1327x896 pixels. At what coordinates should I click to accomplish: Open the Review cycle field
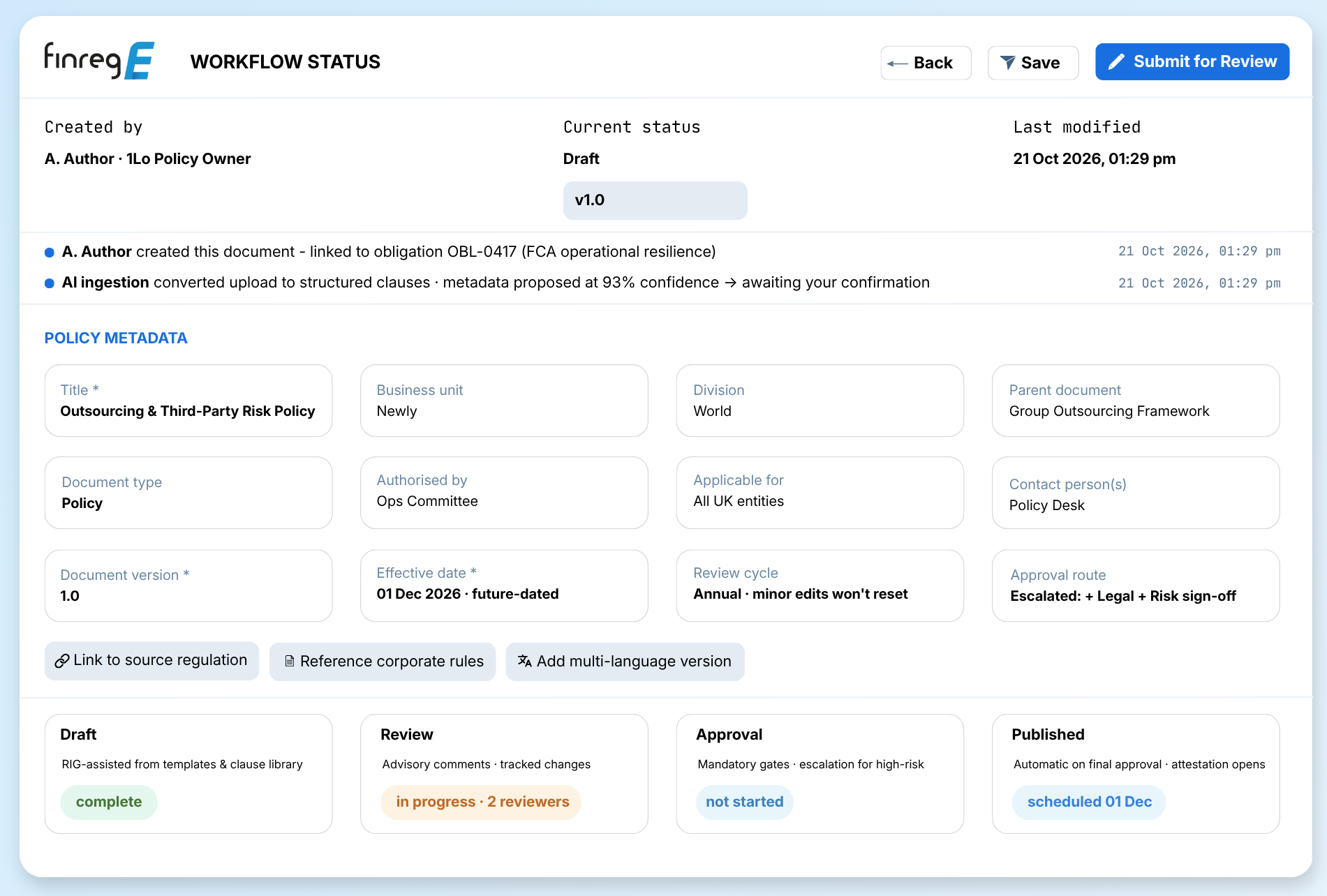[820, 585]
